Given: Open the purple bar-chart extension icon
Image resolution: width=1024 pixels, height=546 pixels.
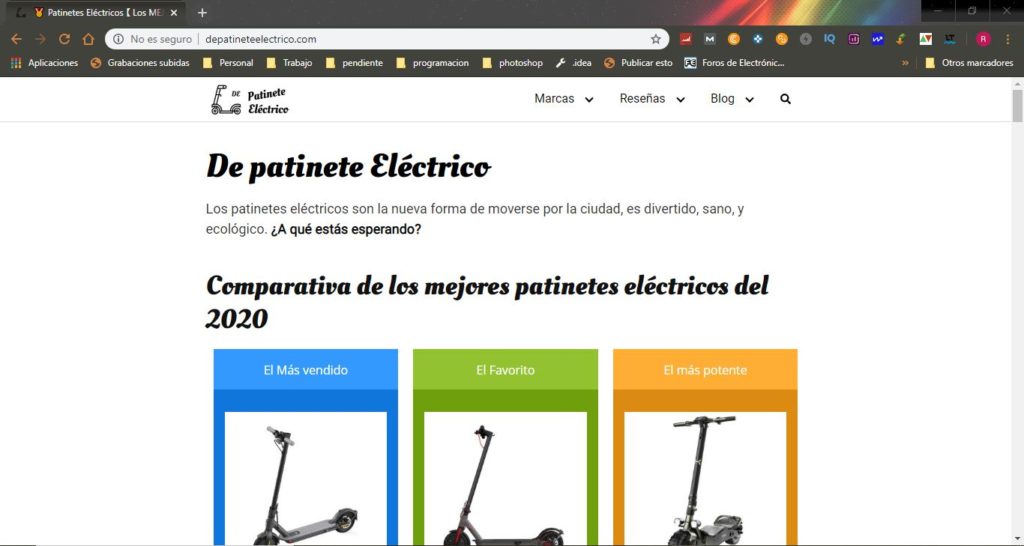Looking at the screenshot, I should (854, 39).
